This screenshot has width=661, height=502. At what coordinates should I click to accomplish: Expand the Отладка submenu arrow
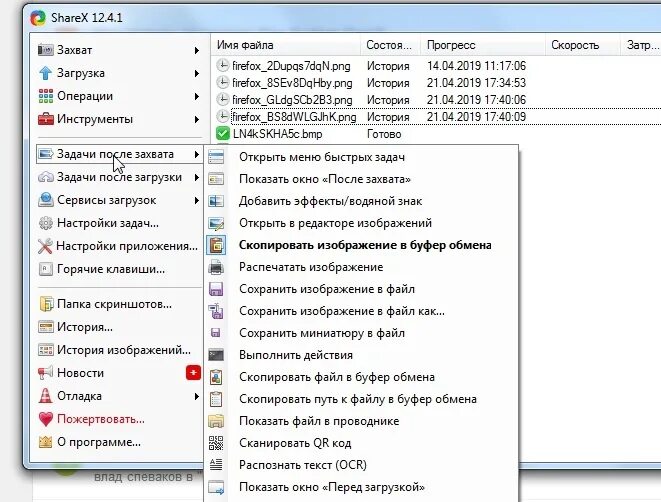point(196,396)
